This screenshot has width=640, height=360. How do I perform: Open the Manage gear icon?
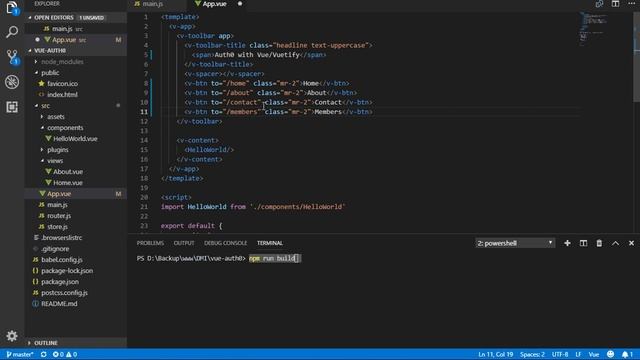tap(12, 336)
